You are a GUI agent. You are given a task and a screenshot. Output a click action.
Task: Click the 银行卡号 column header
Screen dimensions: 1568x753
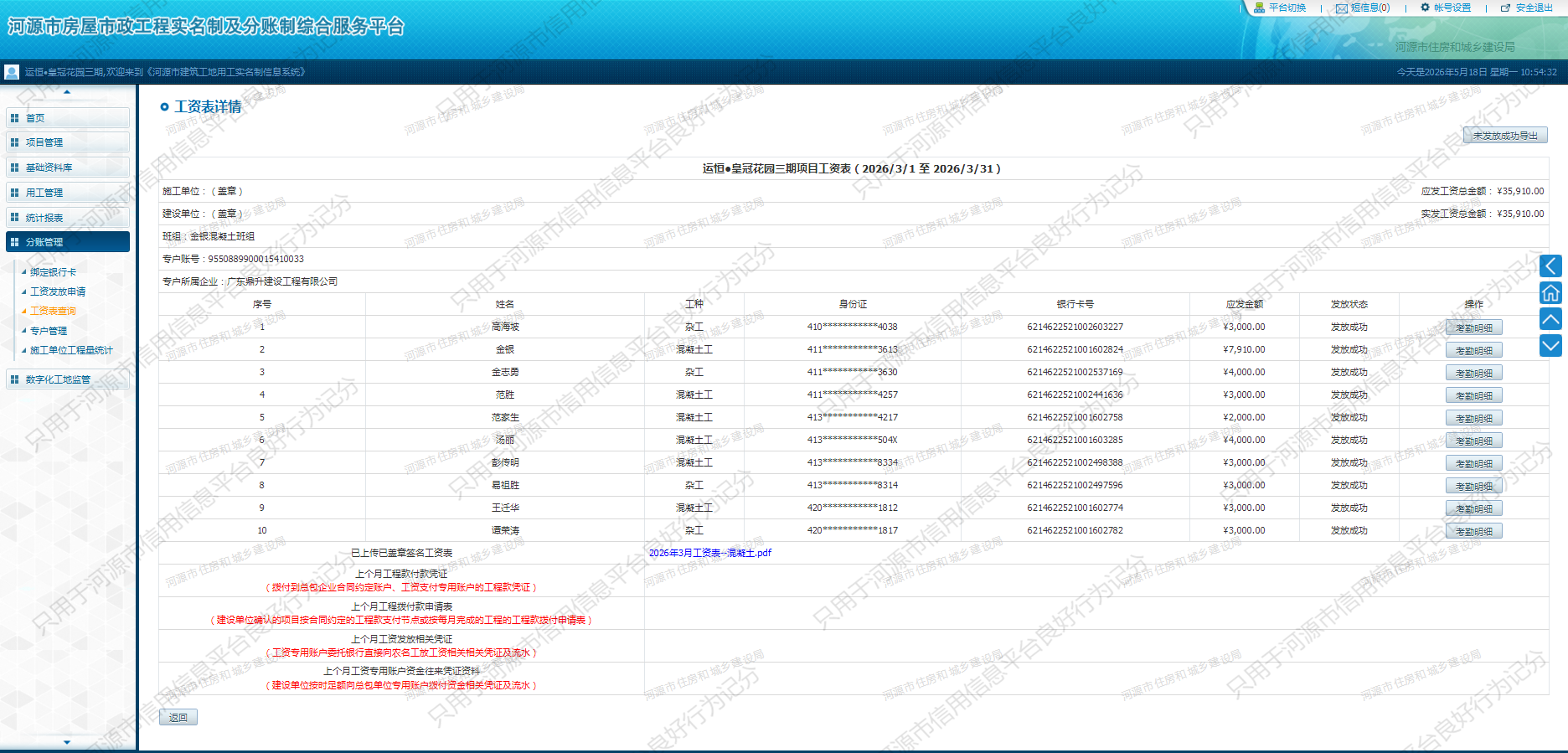coord(1075,304)
